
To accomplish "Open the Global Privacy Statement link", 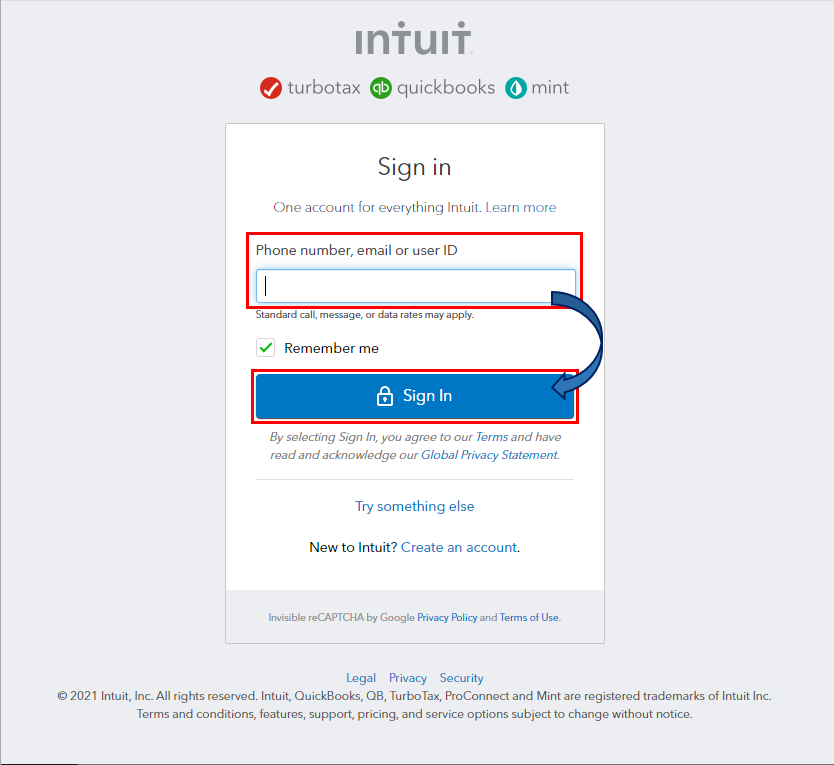I will [489, 455].
